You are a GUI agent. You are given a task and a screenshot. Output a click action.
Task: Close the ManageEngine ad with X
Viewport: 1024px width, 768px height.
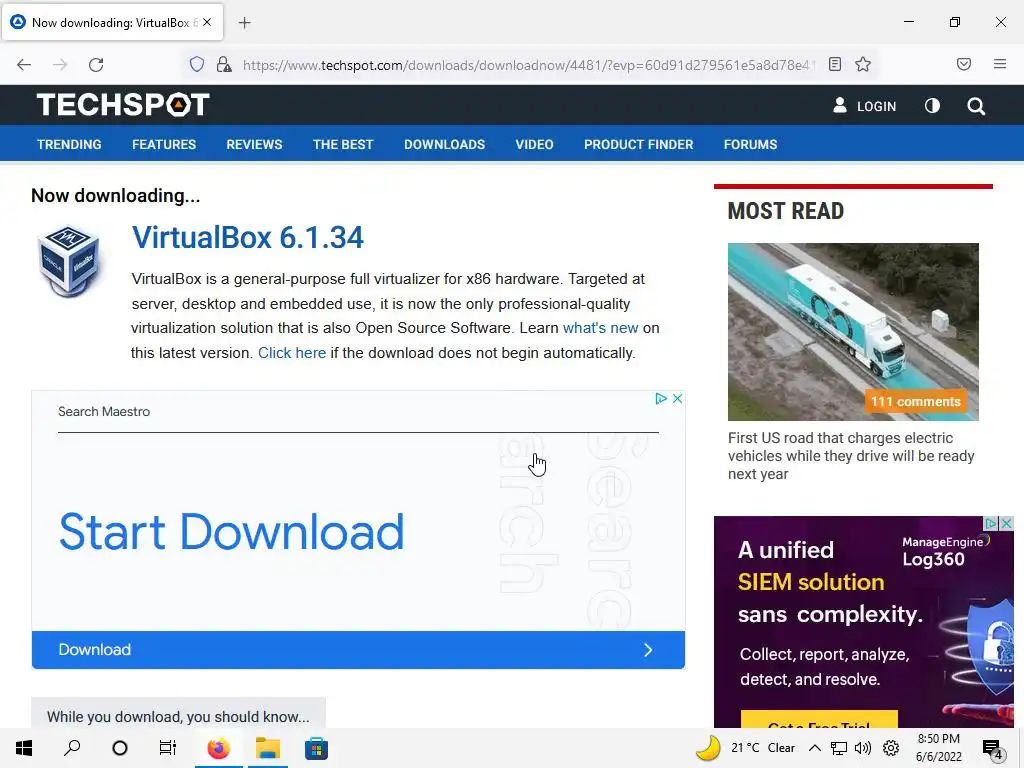(x=1006, y=523)
